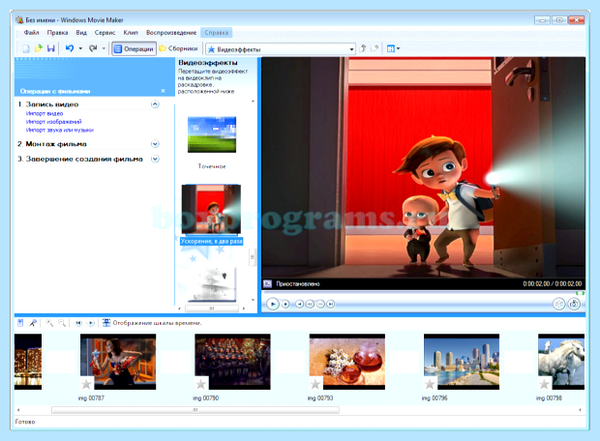Image resolution: width=600 pixels, height=441 pixels.
Task: Jump forward to the next clip
Action: pos(331,304)
